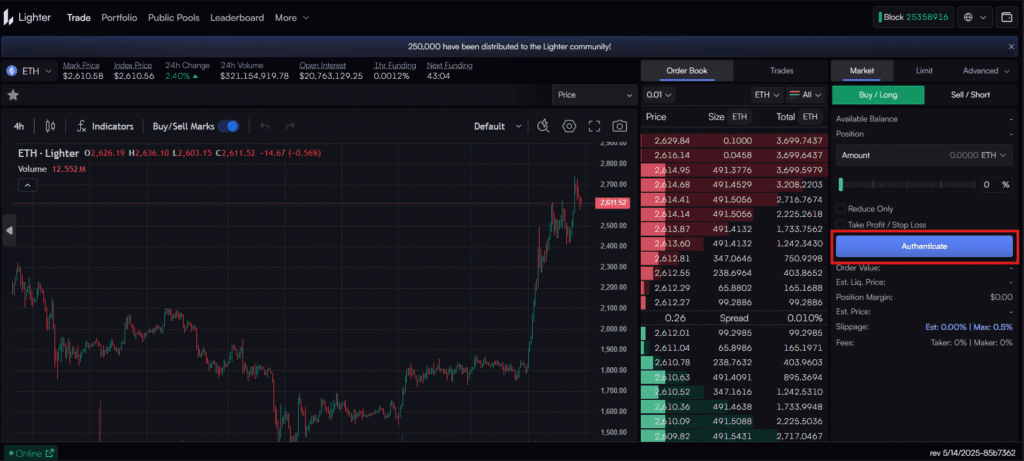Image resolution: width=1024 pixels, height=461 pixels.
Task: Click the 2,611.52 current price tag on chart
Action: (612, 203)
